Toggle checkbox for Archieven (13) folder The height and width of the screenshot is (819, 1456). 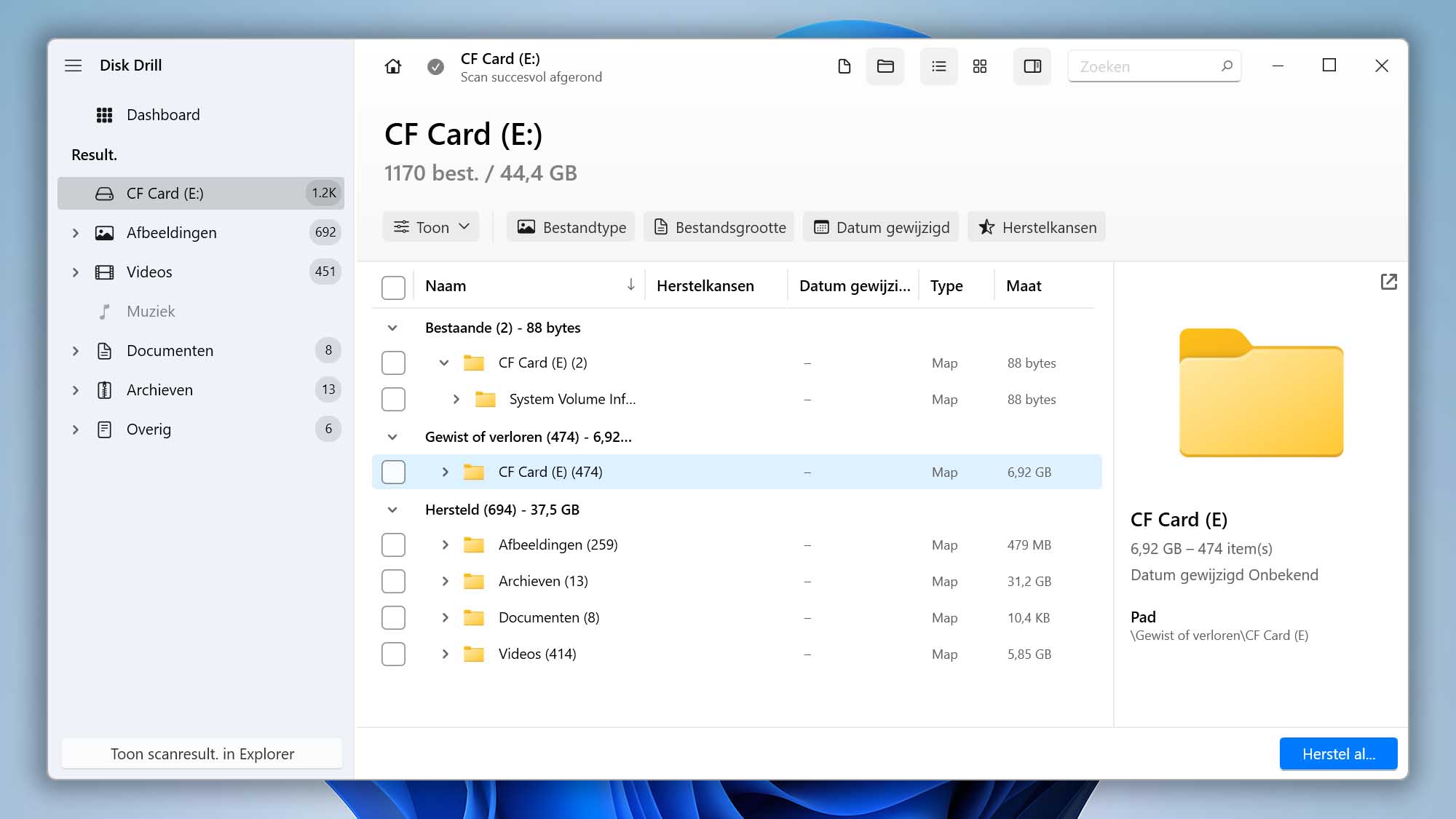pos(393,581)
